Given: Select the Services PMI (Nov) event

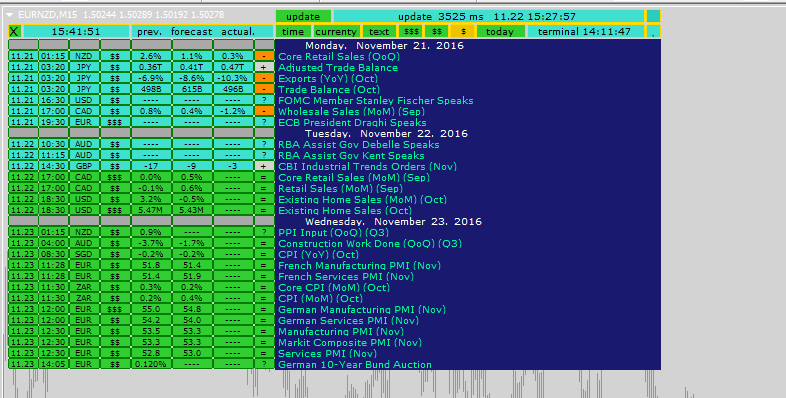Looking at the screenshot, I should 327,353.
